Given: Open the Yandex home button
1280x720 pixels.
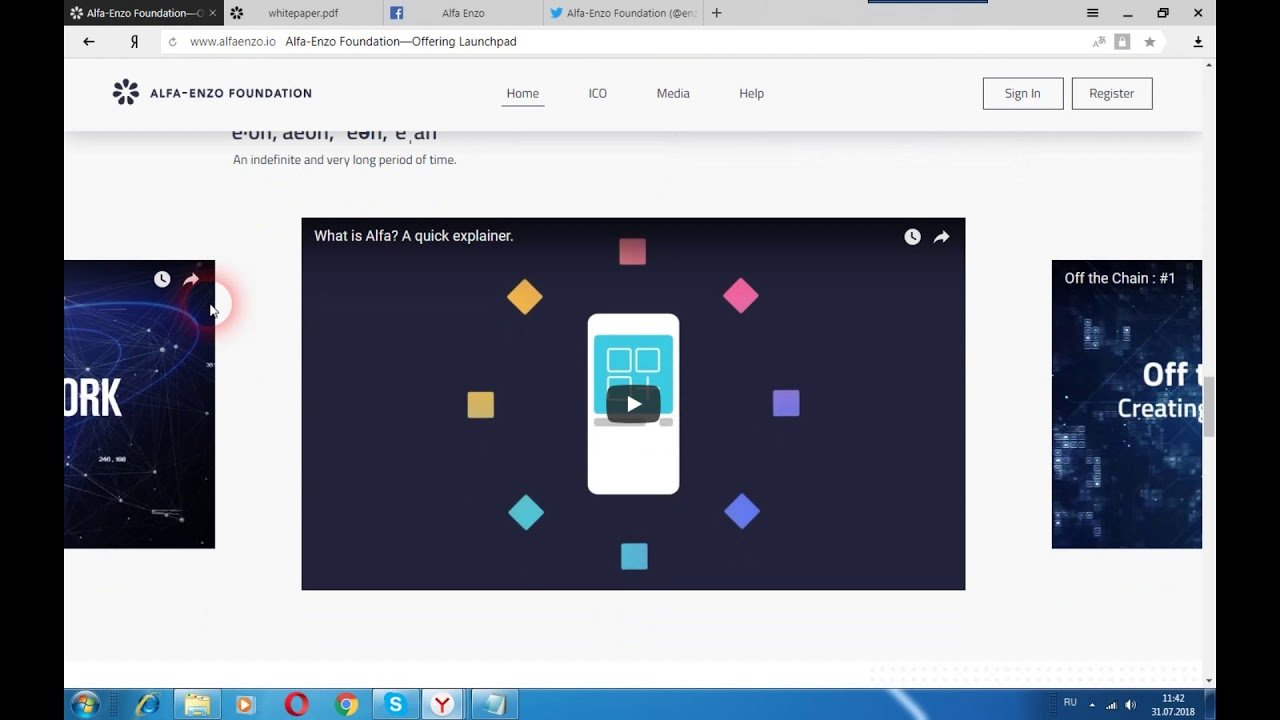Looking at the screenshot, I should (134, 42).
